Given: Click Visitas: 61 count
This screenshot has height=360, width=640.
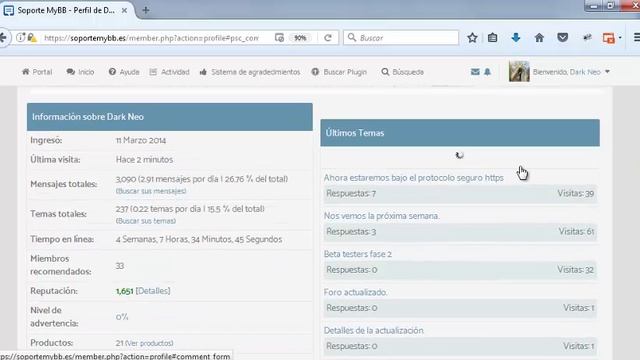Looking at the screenshot, I should [576, 231].
